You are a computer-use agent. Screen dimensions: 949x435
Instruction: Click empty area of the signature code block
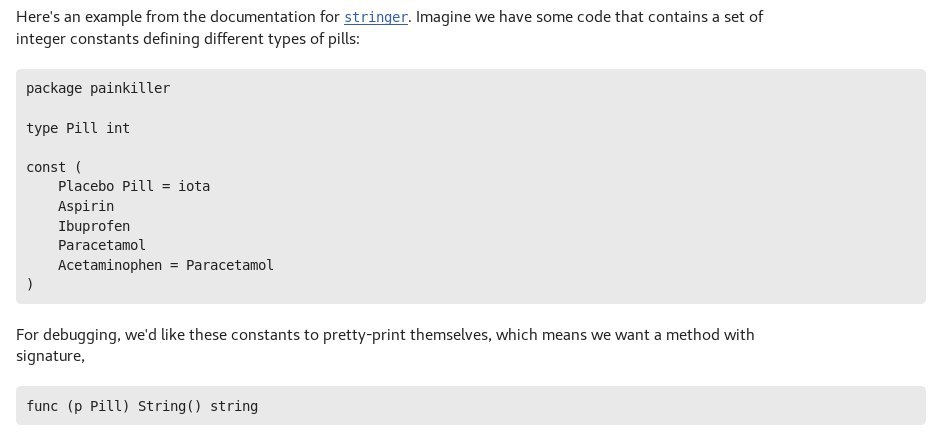(600, 406)
